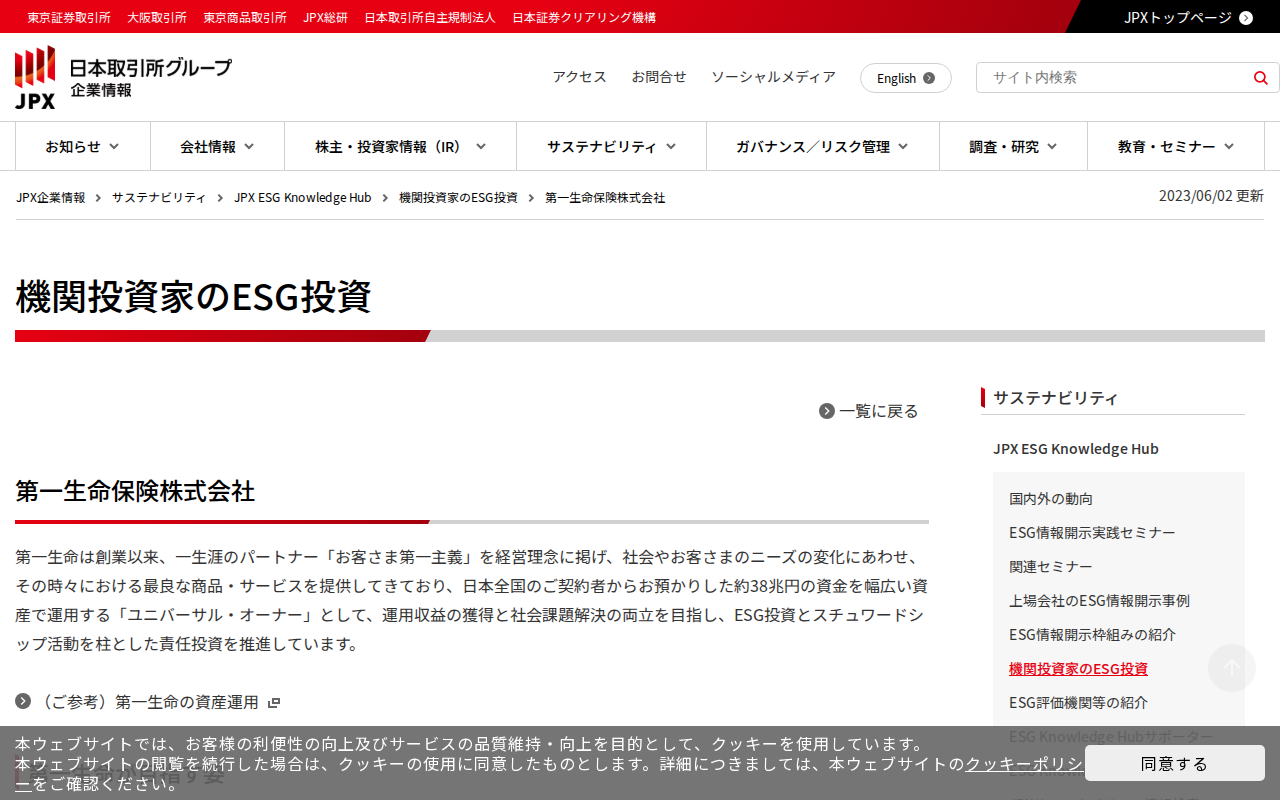Image resolution: width=1280 pixels, height=800 pixels.
Task: Click the circled arrow beside 一覧に戻る
Action: (x=827, y=411)
